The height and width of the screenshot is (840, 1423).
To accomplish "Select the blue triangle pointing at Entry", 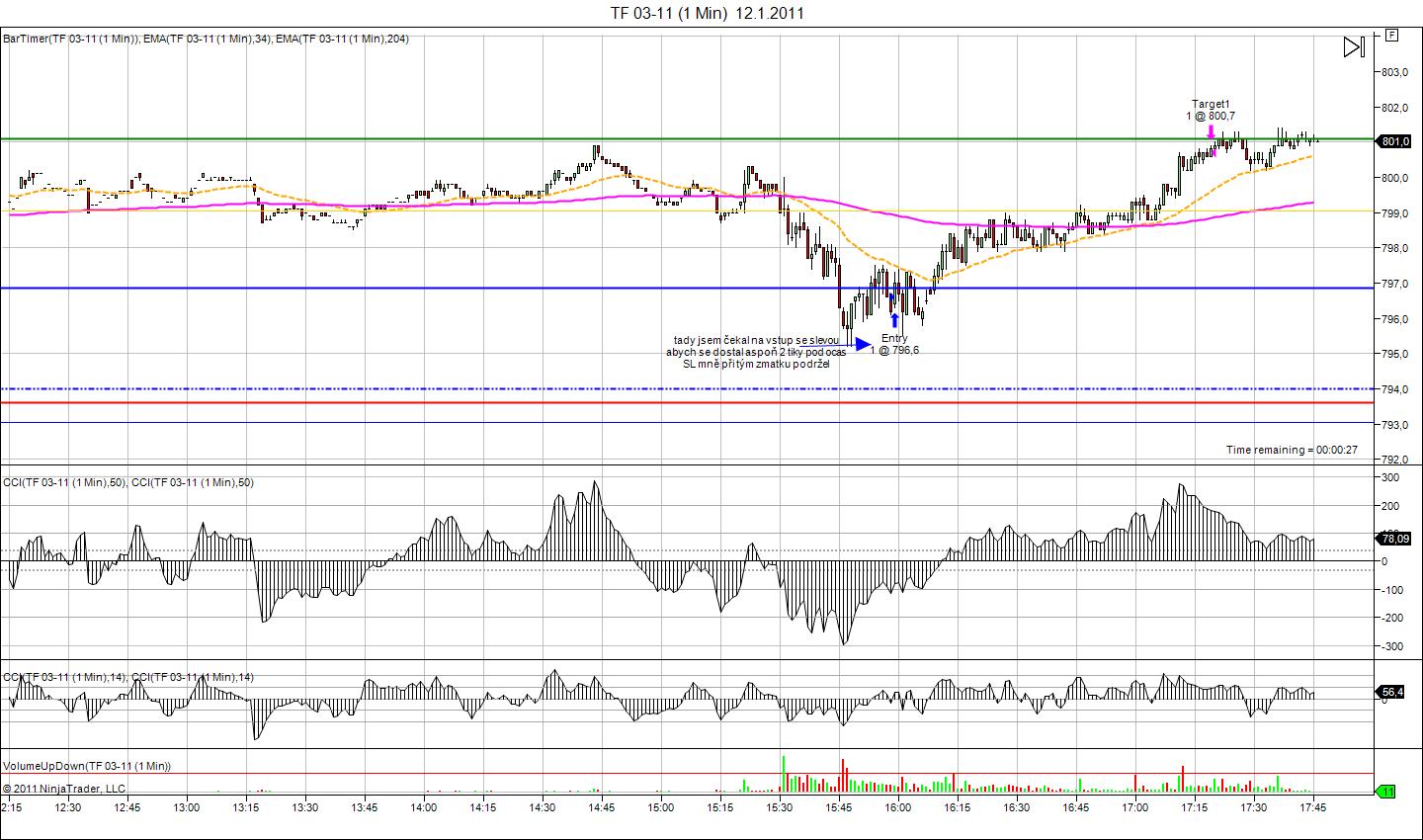I will 863,344.
